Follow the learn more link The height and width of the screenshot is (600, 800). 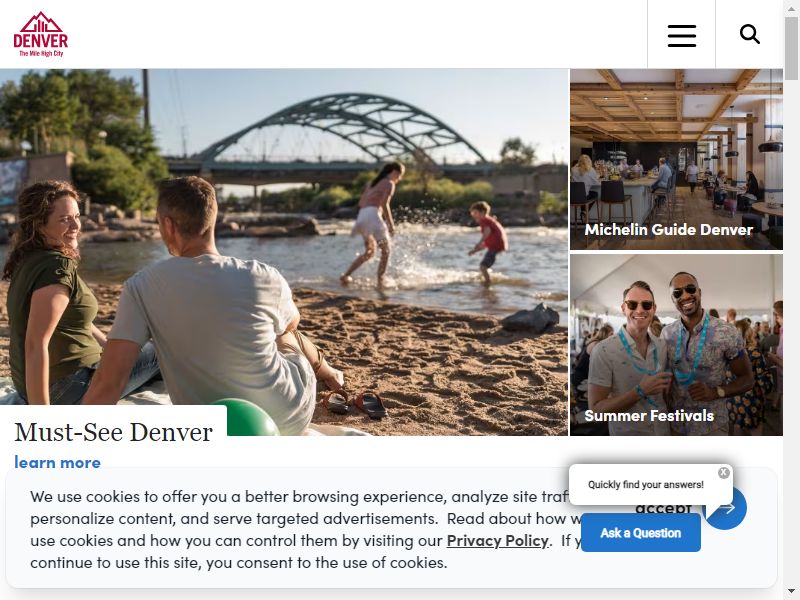pyautogui.click(x=58, y=462)
